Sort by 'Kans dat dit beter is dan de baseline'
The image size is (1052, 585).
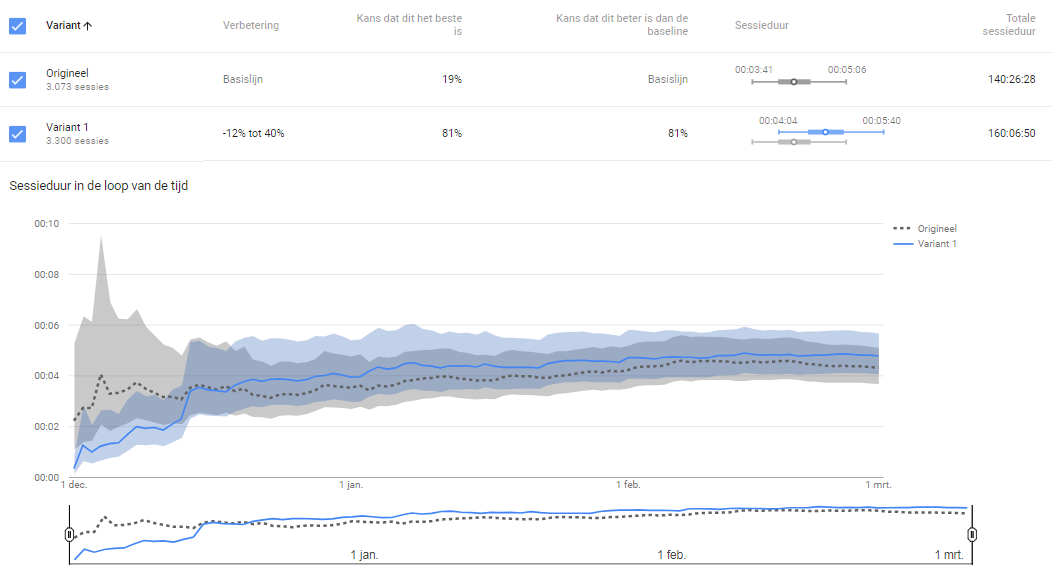click(622, 25)
